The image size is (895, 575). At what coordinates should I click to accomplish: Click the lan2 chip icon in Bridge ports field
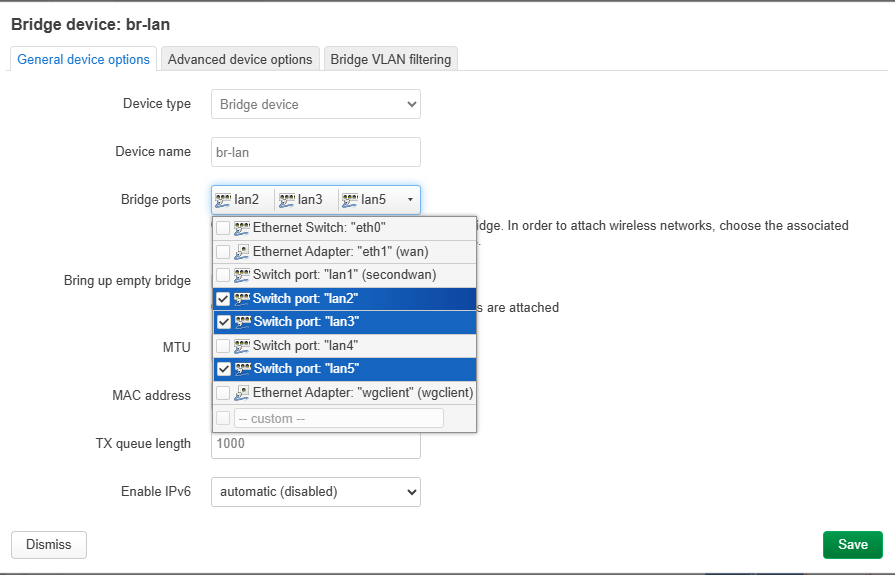coord(223,200)
